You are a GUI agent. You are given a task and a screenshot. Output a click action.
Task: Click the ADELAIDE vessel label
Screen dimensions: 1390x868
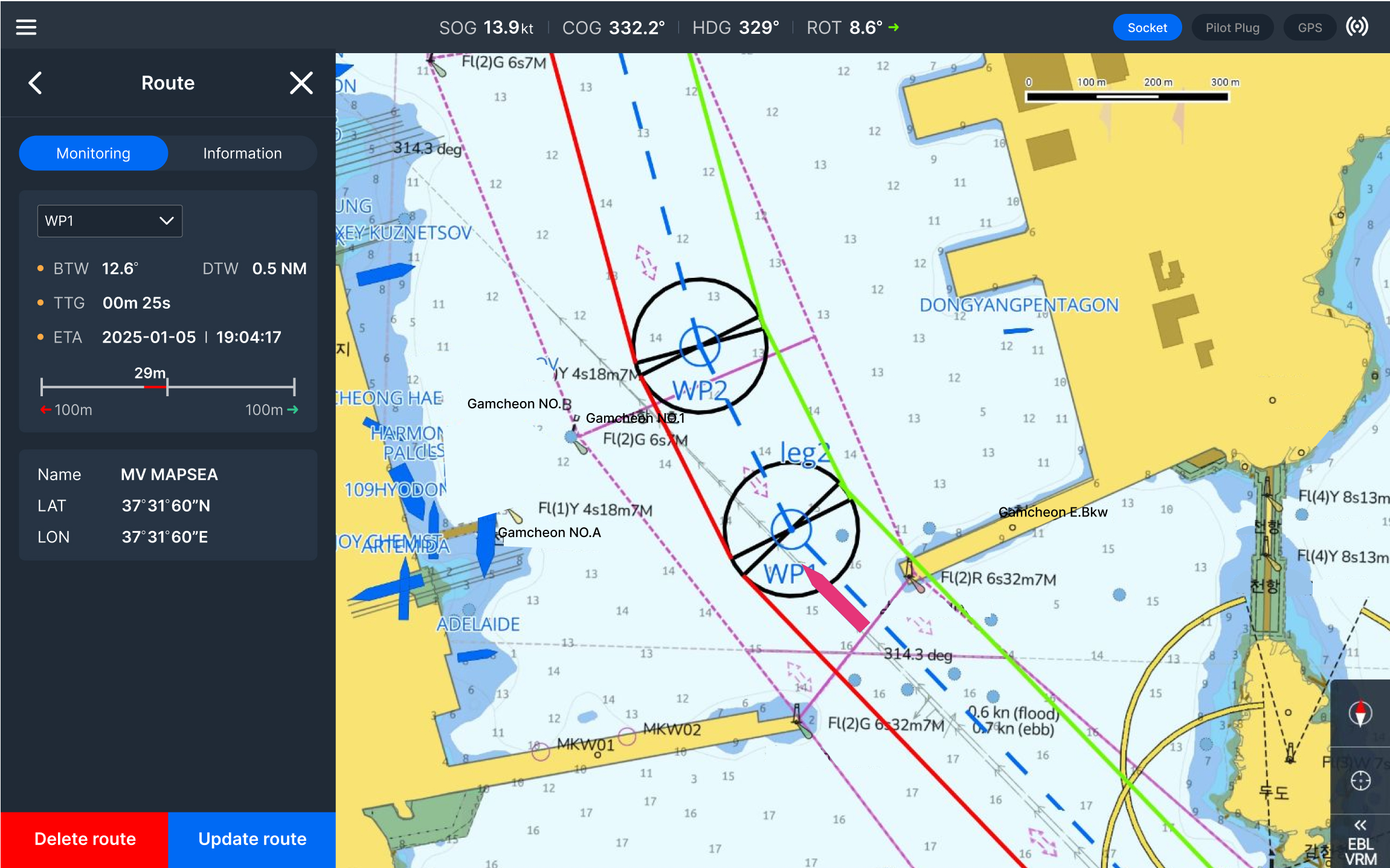pos(478,624)
